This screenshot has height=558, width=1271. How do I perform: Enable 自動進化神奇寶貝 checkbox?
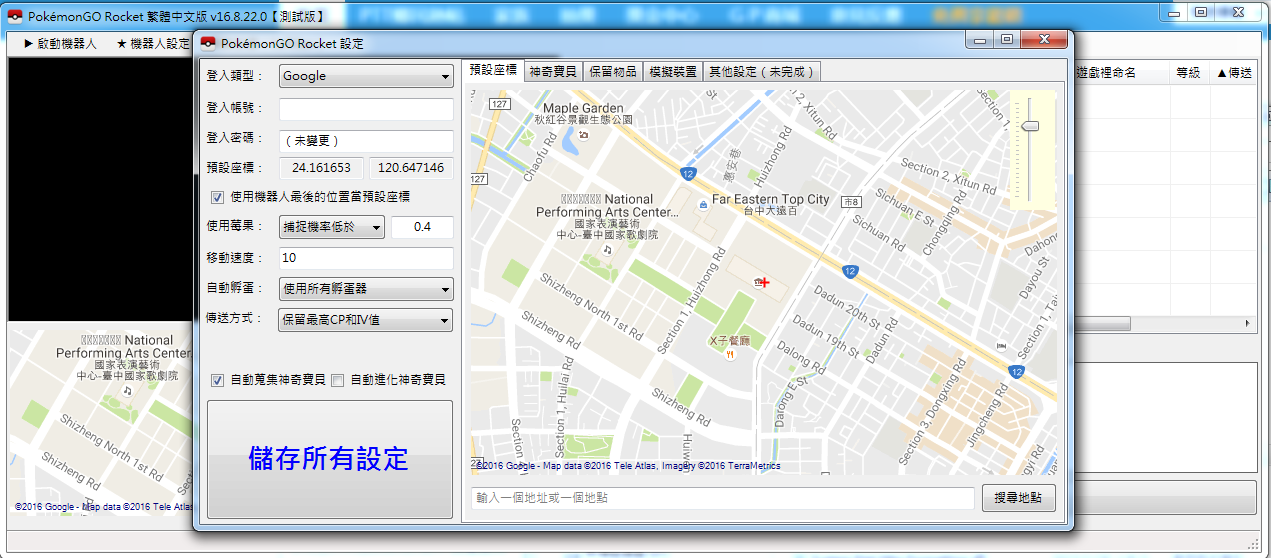pyautogui.click(x=338, y=380)
